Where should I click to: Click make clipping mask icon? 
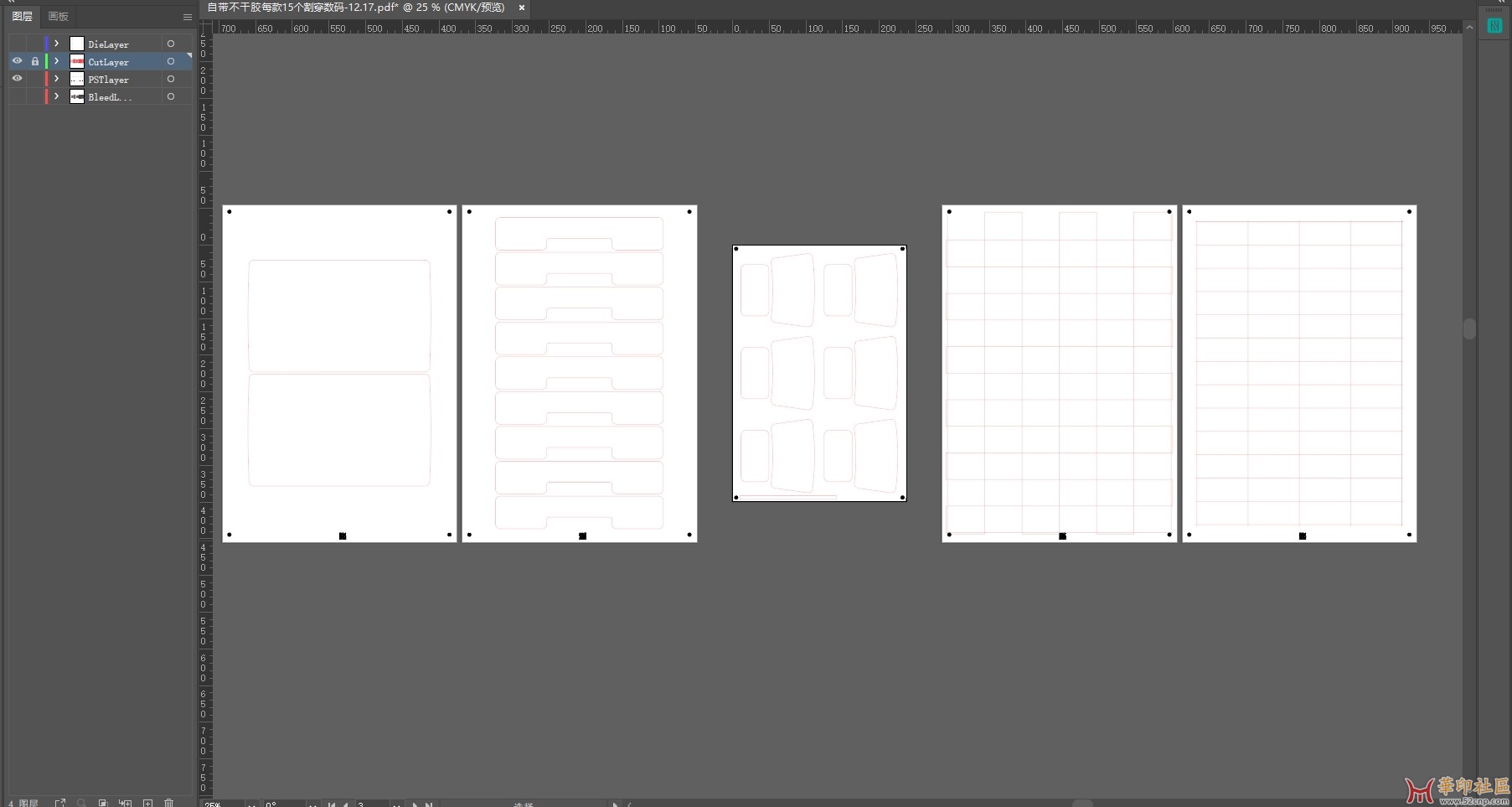tap(103, 803)
